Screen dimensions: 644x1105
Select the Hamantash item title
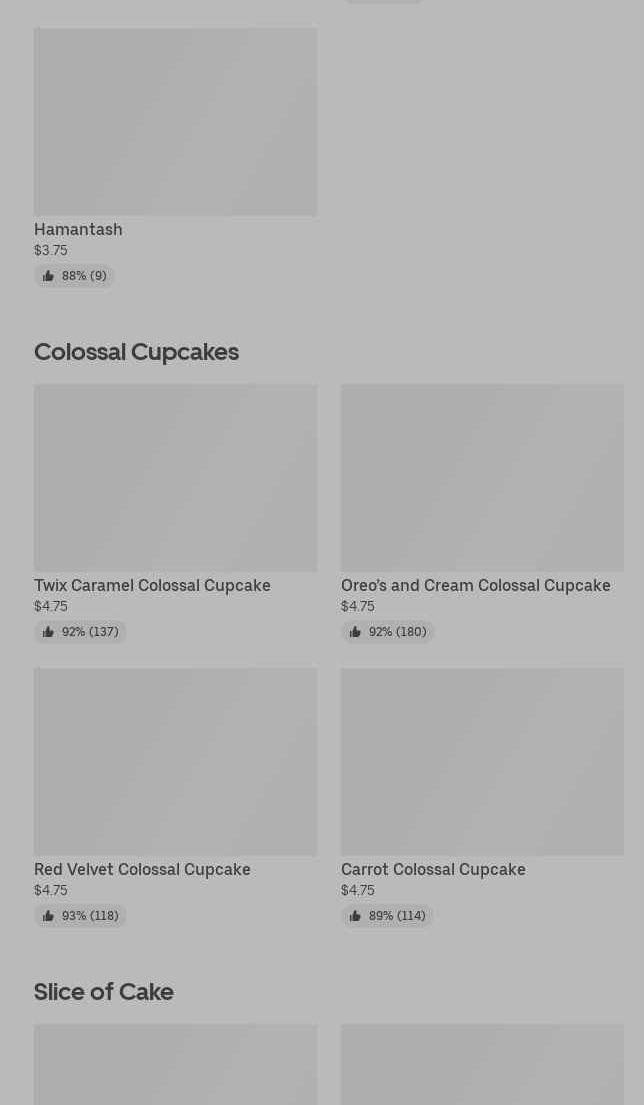tap(78, 229)
